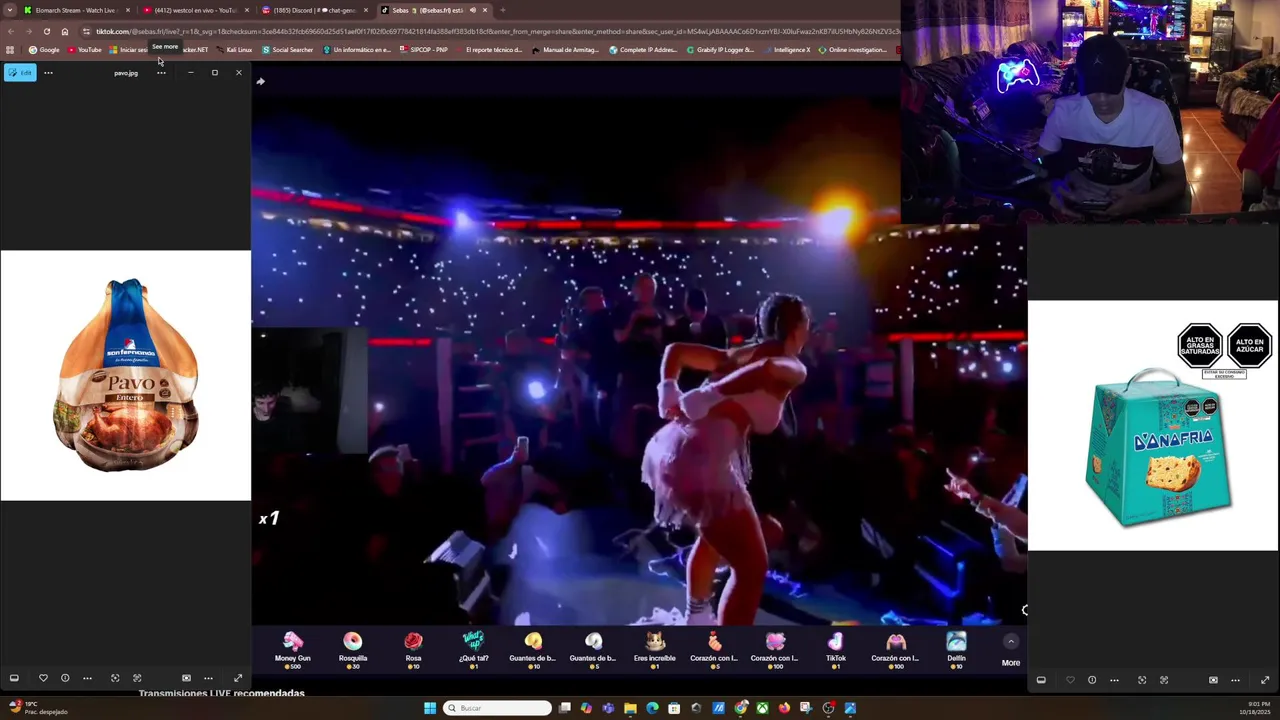Open Xbox app from the taskbar
The height and width of the screenshot is (720, 1280).
click(x=762, y=708)
